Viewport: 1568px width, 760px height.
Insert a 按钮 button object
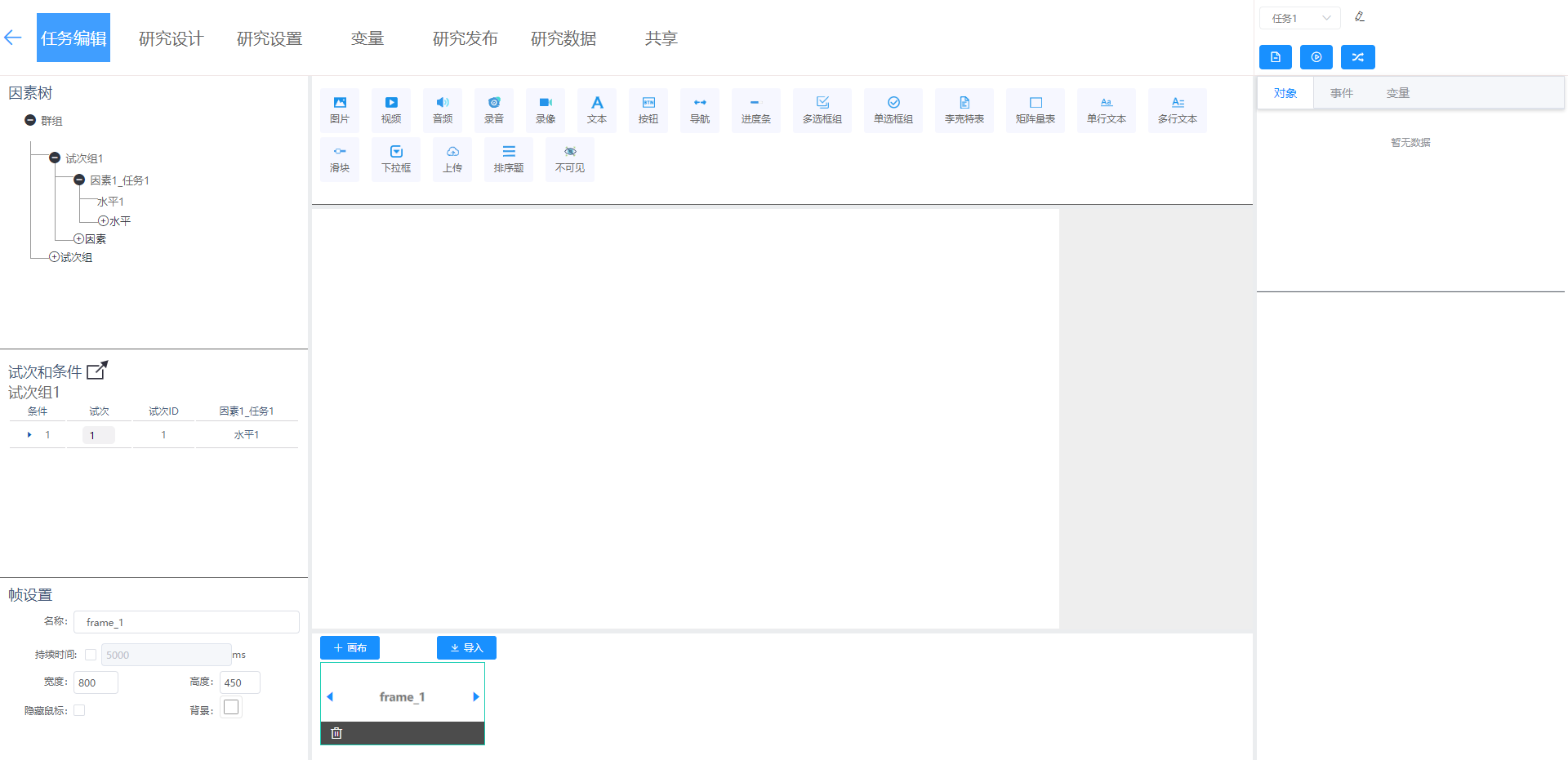pyautogui.click(x=648, y=110)
